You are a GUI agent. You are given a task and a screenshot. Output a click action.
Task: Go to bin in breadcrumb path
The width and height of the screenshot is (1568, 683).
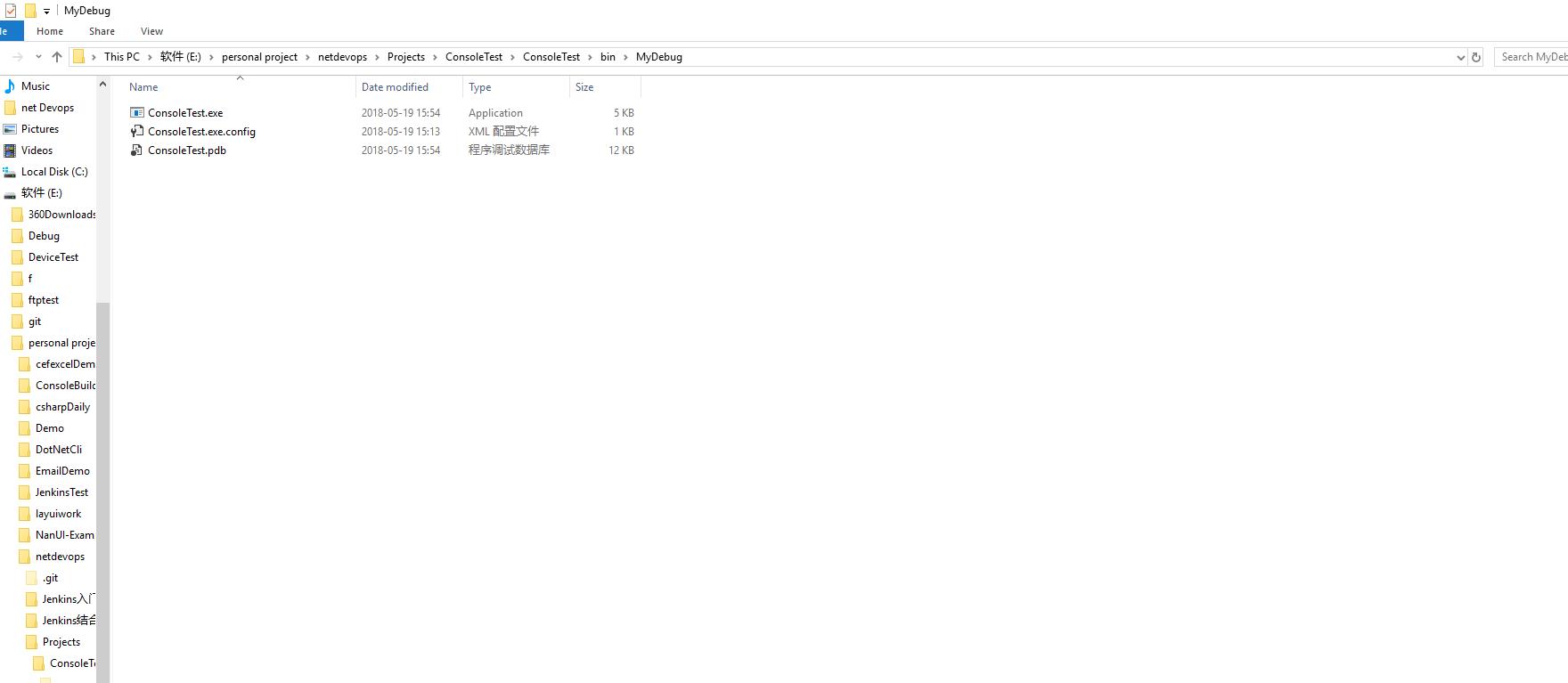tap(608, 57)
